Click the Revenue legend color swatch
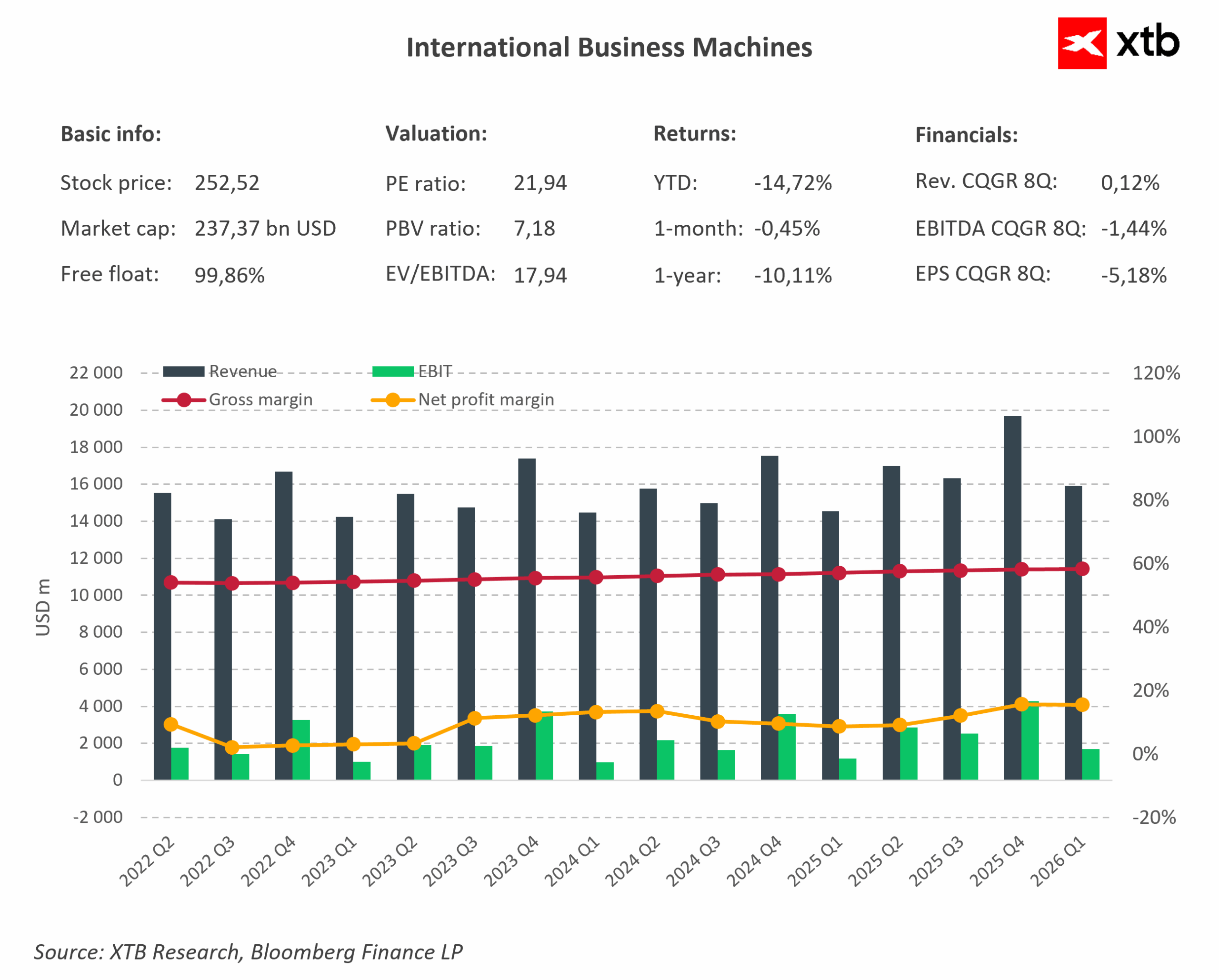The height and width of the screenshot is (980, 1219). click(183, 371)
